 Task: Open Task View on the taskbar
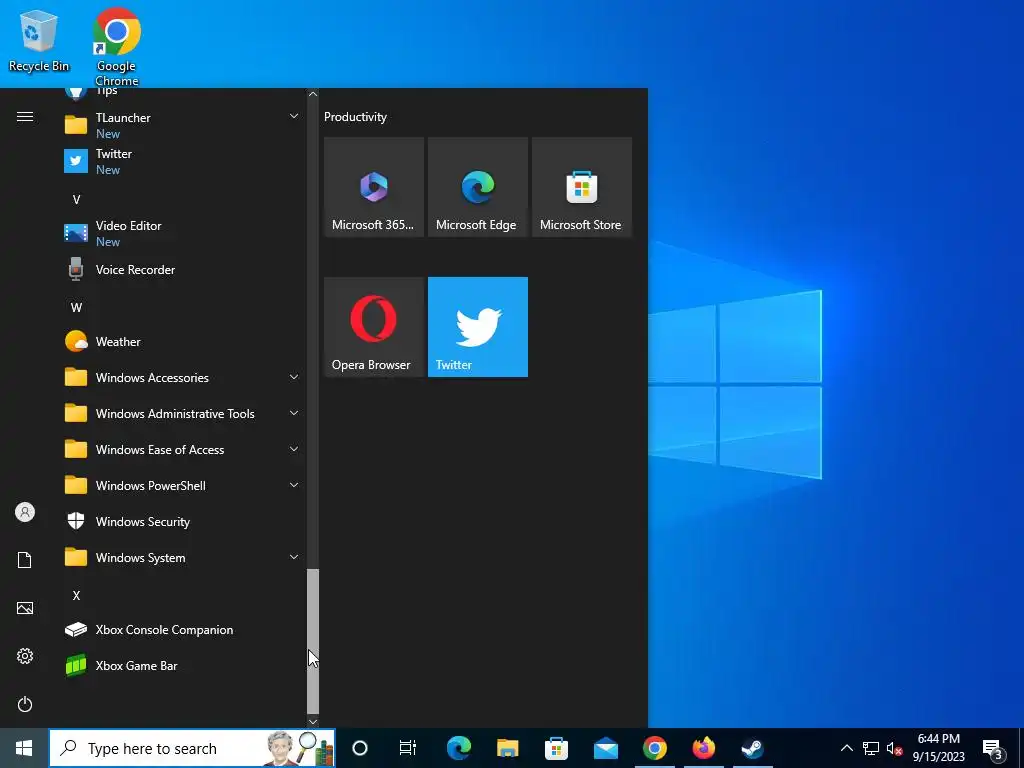408,748
